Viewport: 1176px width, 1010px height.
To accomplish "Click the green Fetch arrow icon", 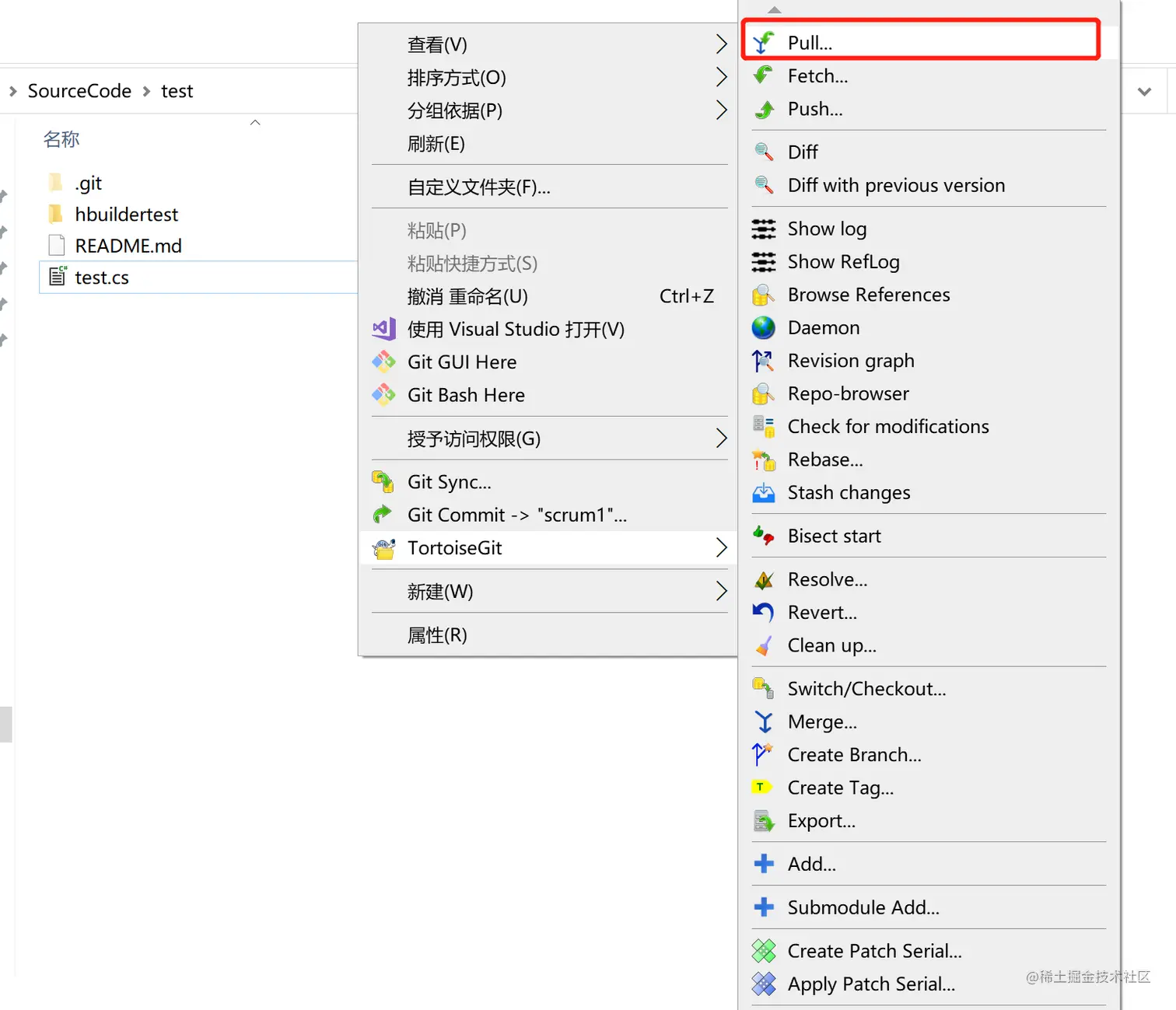I will [x=764, y=75].
